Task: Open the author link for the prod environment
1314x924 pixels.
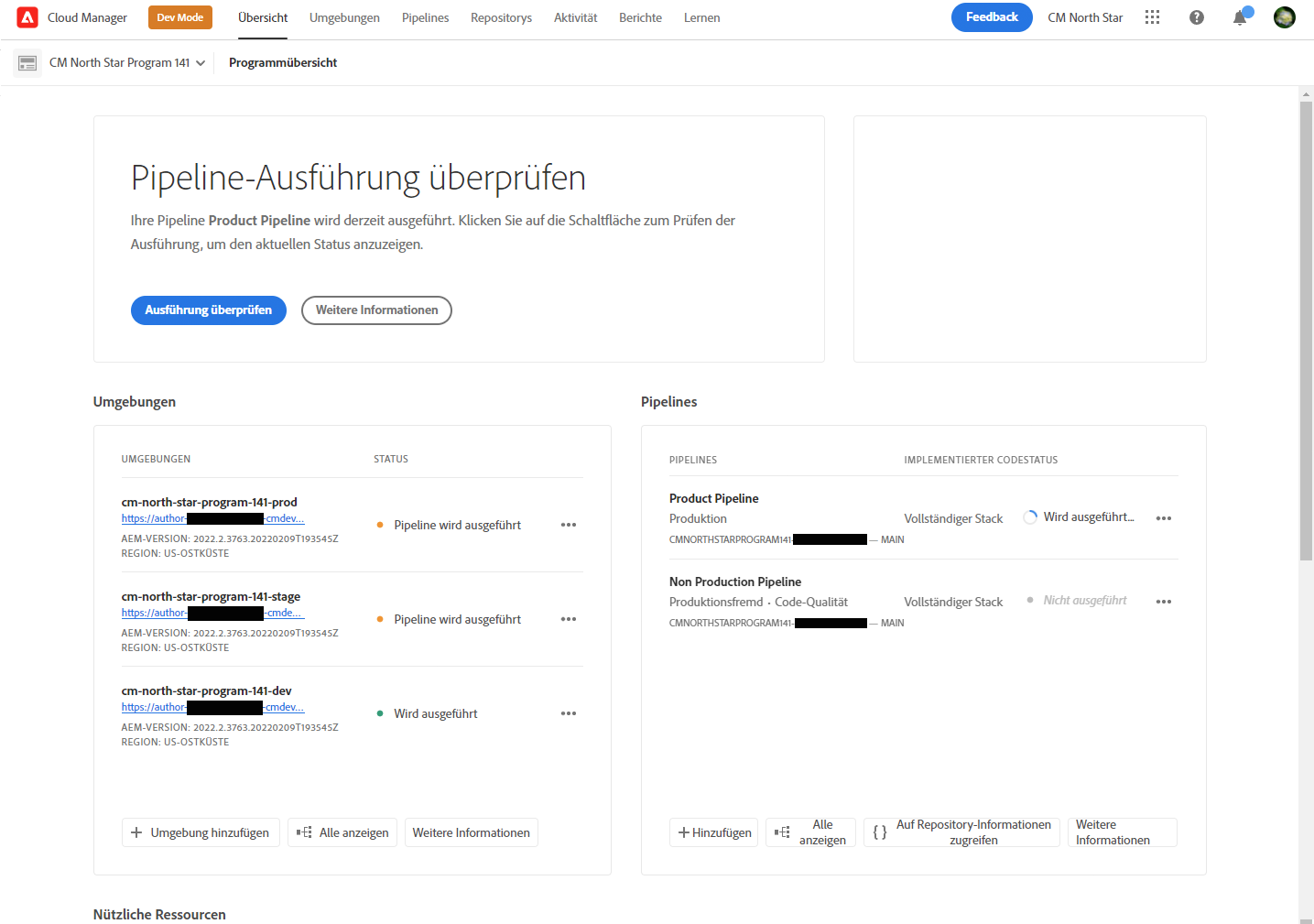Action: pyautogui.click(x=212, y=518)
